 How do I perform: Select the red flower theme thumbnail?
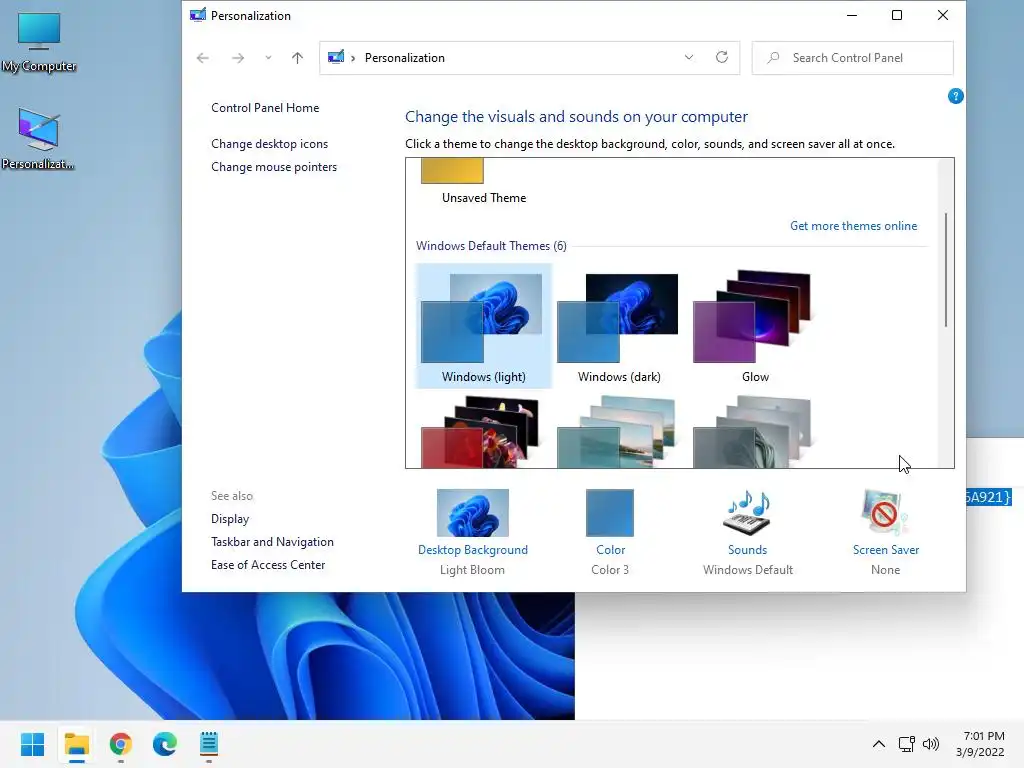(x=481, y=432)
